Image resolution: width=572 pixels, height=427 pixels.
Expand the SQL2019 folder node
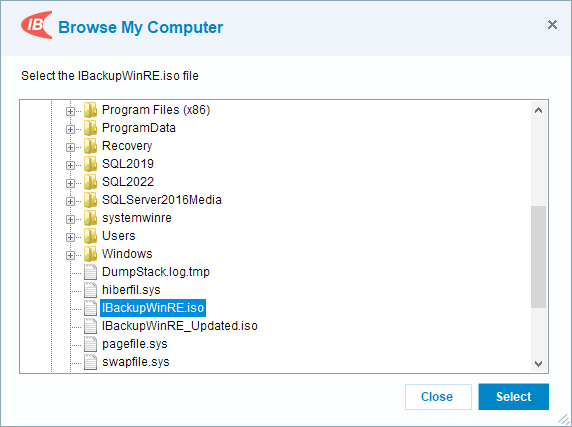pyautogui.click(x=70, y=165)
